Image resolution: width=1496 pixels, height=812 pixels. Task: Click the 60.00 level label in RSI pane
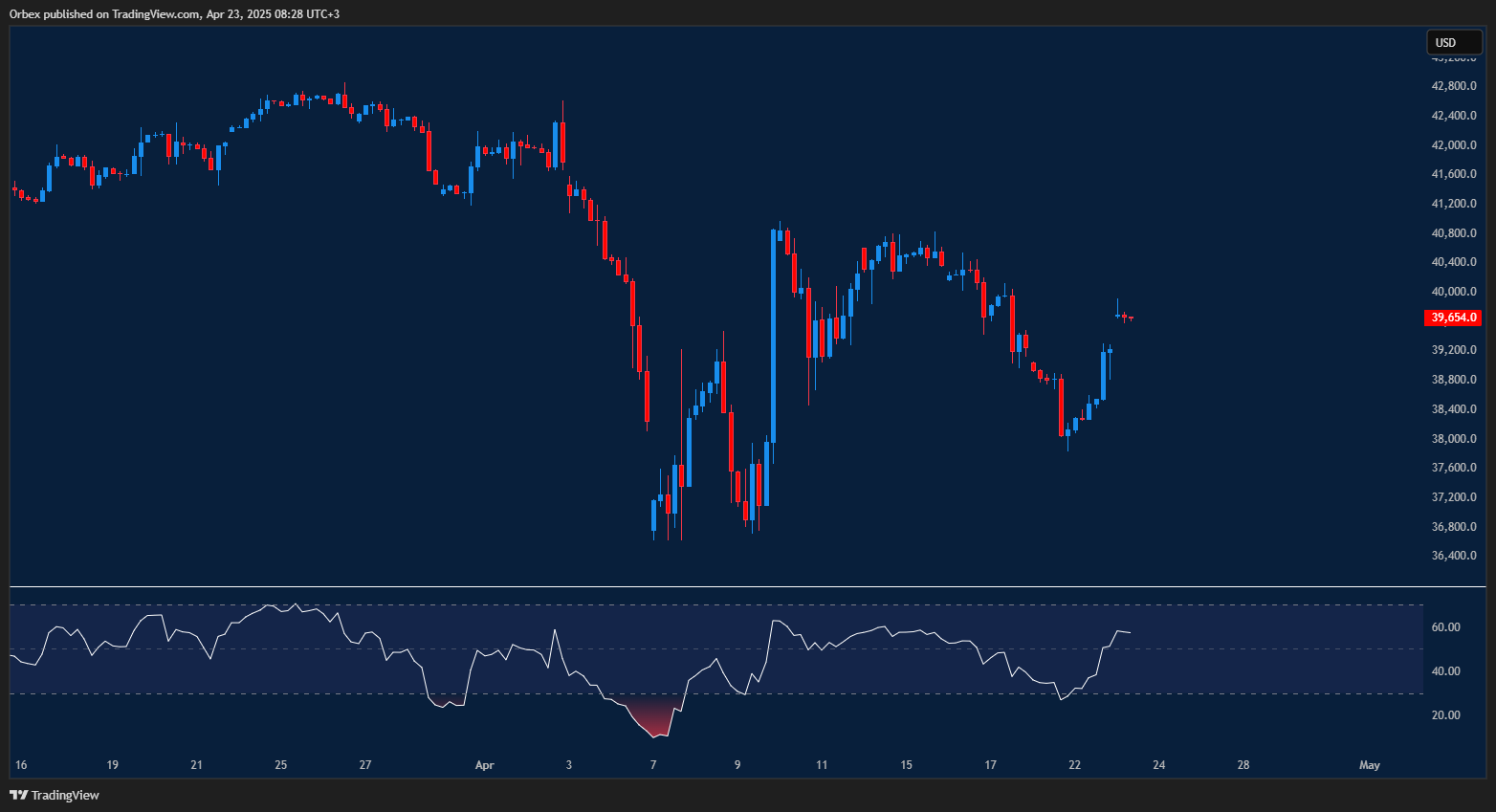coord(1446,626)
